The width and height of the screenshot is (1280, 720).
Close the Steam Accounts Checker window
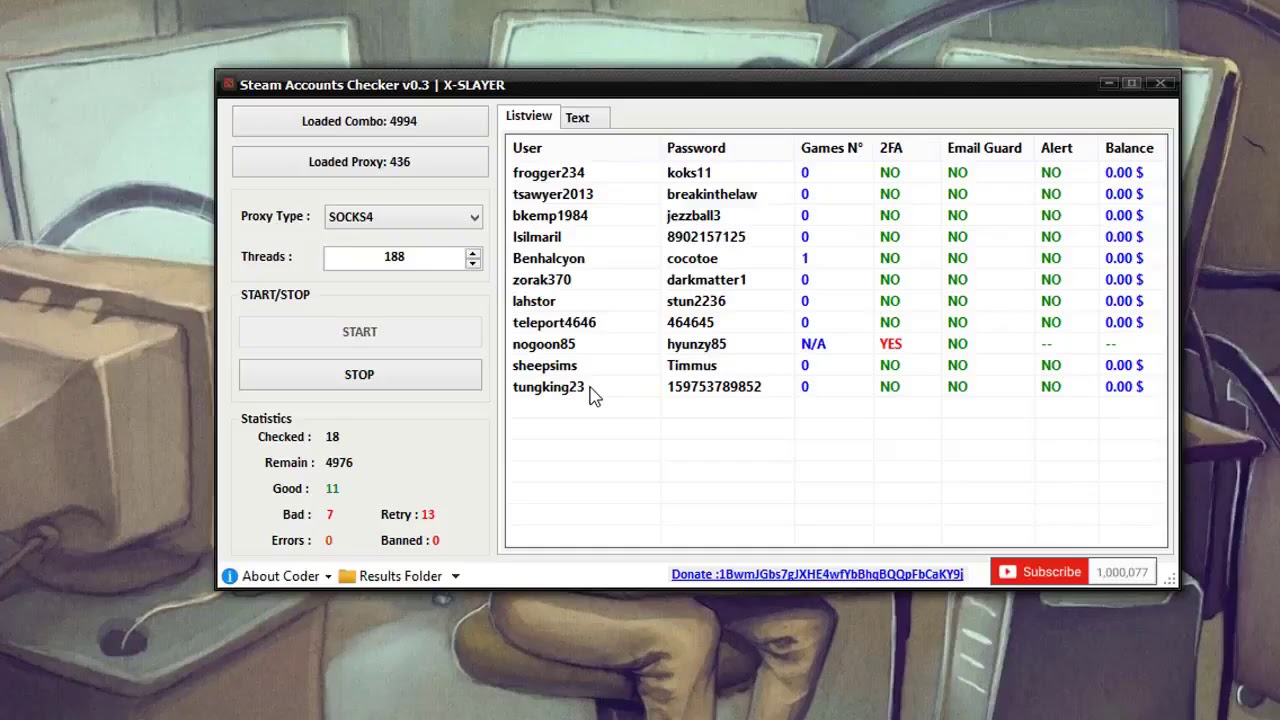(1160, 83)
